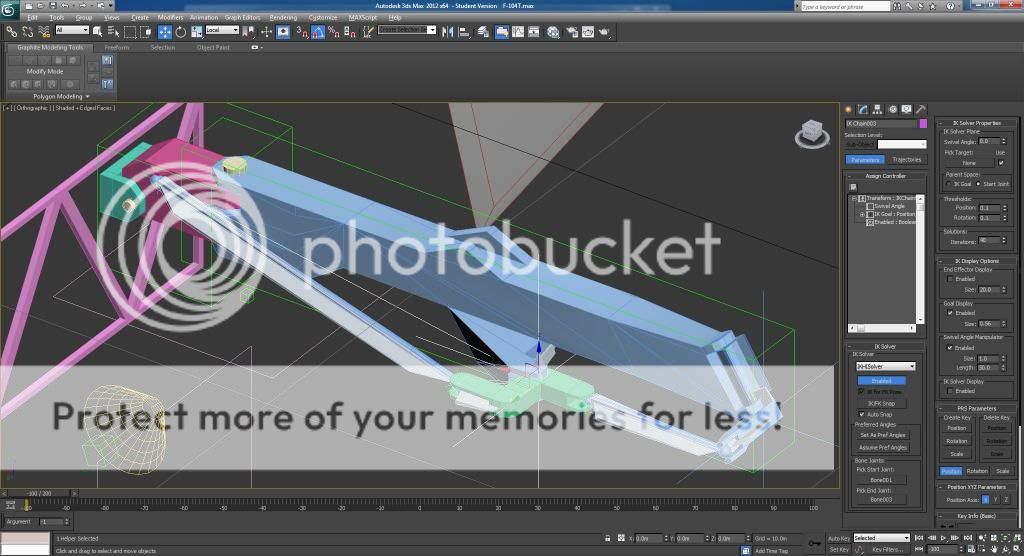Click the IK/FK Snap button
The image size is (1024, 556).
tap(882, 404)
